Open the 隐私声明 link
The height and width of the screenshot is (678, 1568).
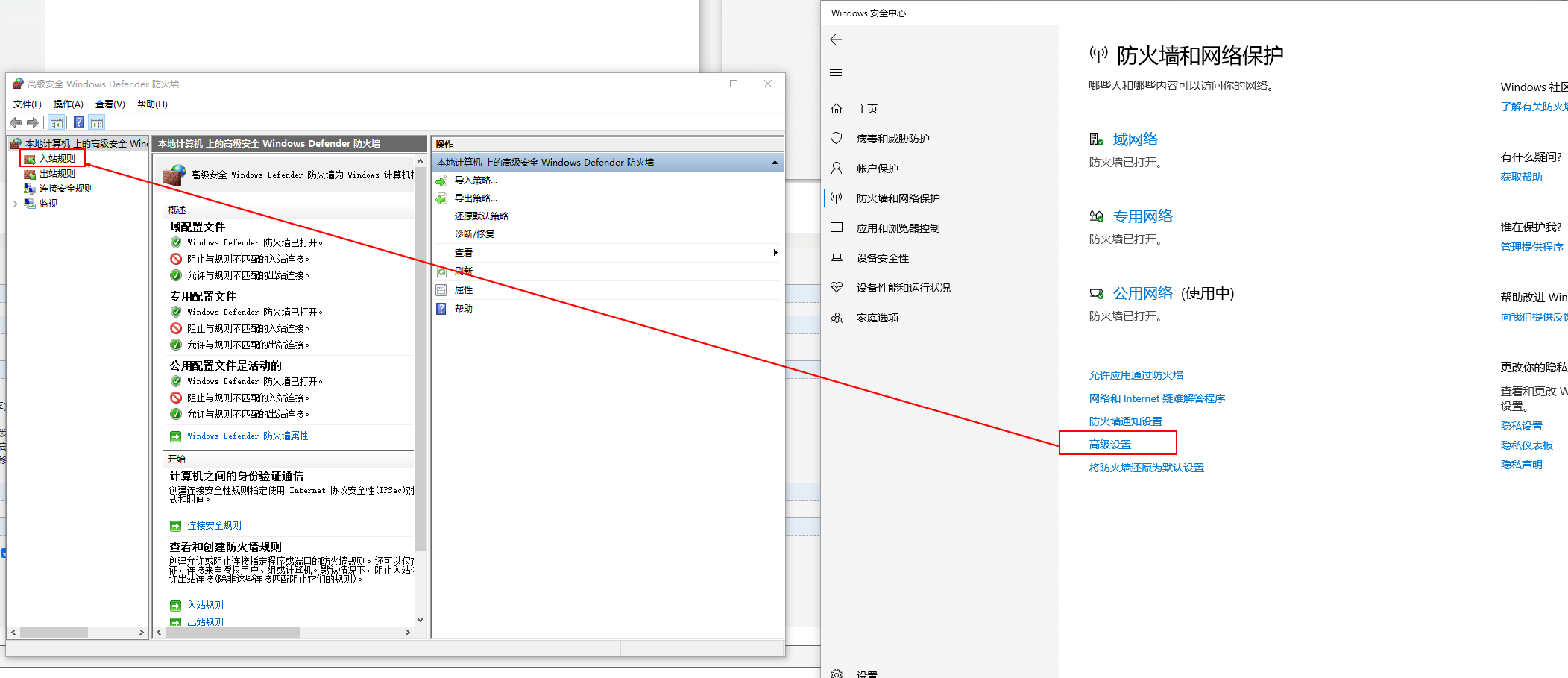point(1522,465)
